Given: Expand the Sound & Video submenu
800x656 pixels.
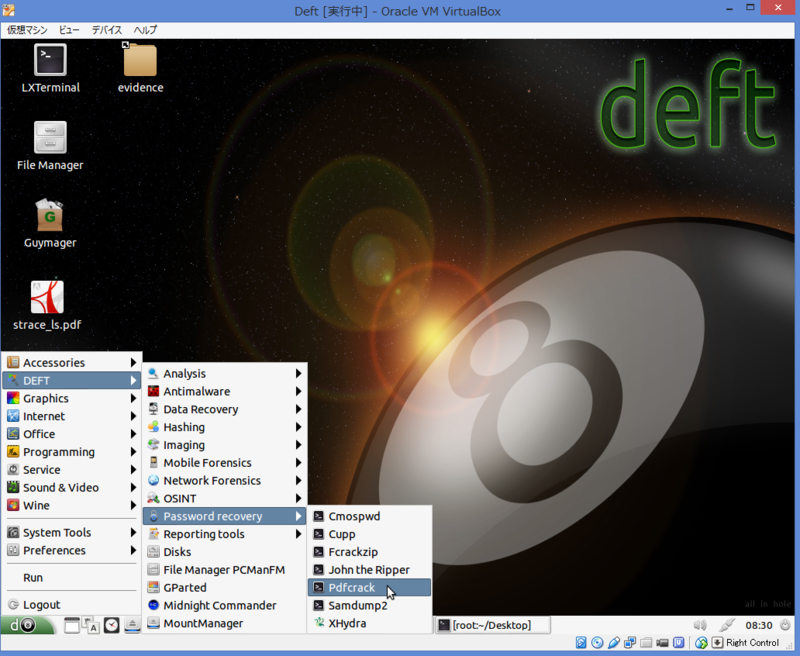Looking at the screenshot, I should pyautogui.click(x=71, y=488).
